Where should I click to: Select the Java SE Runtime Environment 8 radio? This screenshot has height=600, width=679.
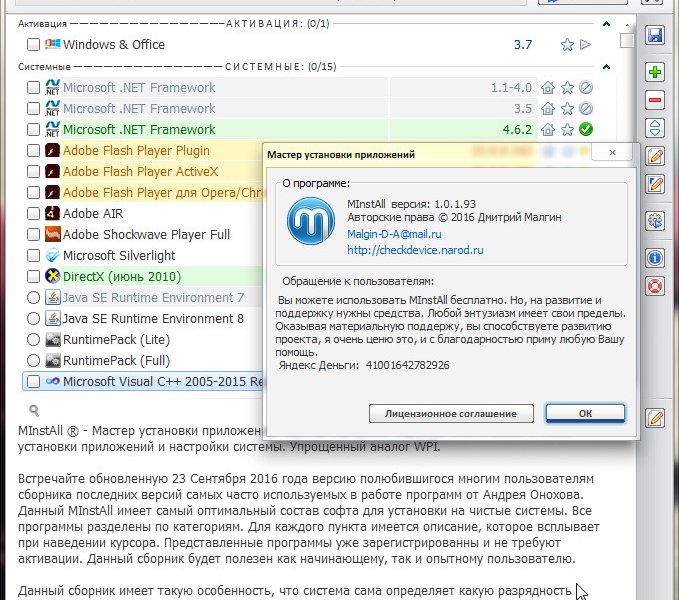click(33, 319)
